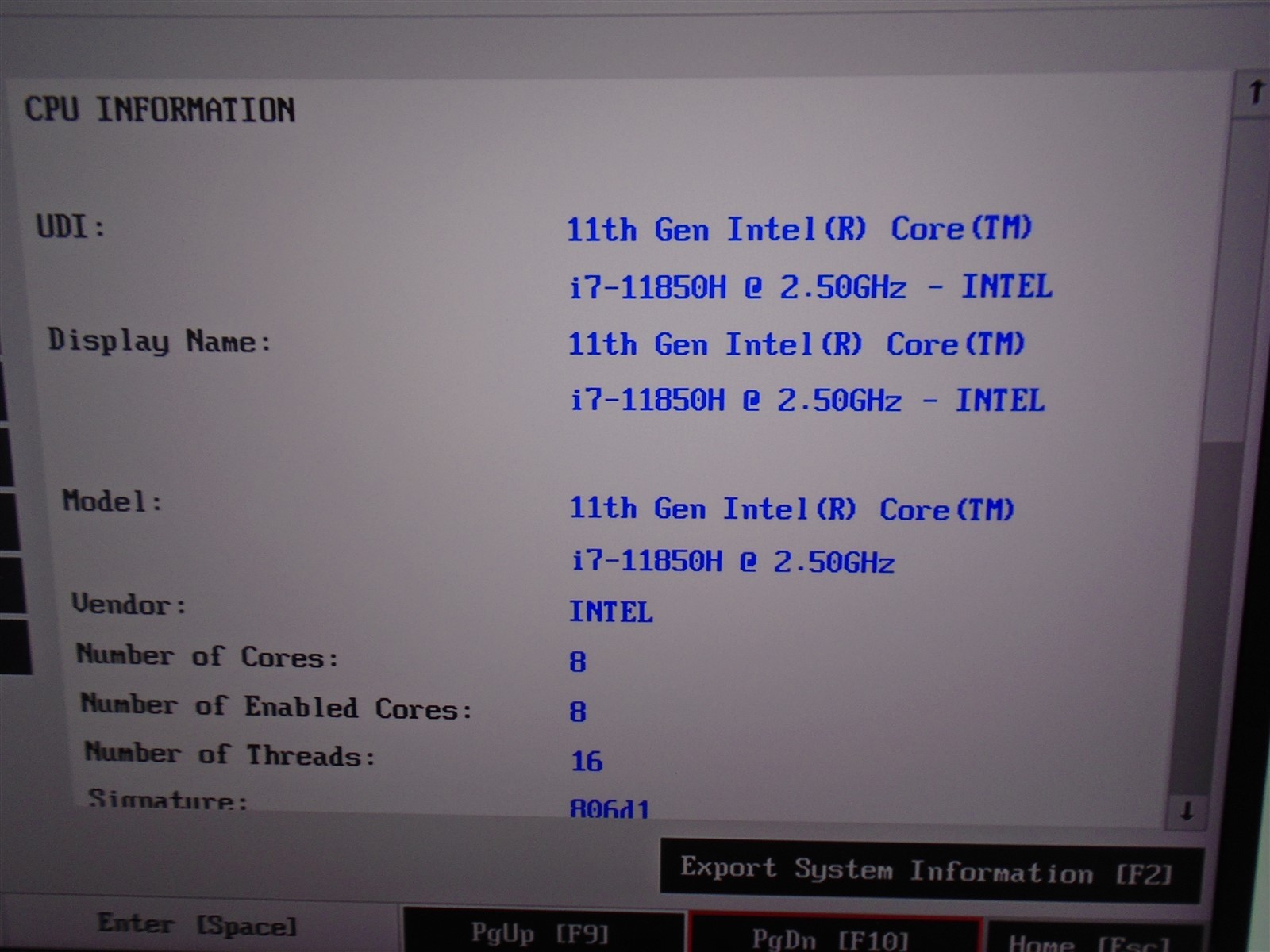Select the Model: label
1270x952 pixels.
pos(113,501)
